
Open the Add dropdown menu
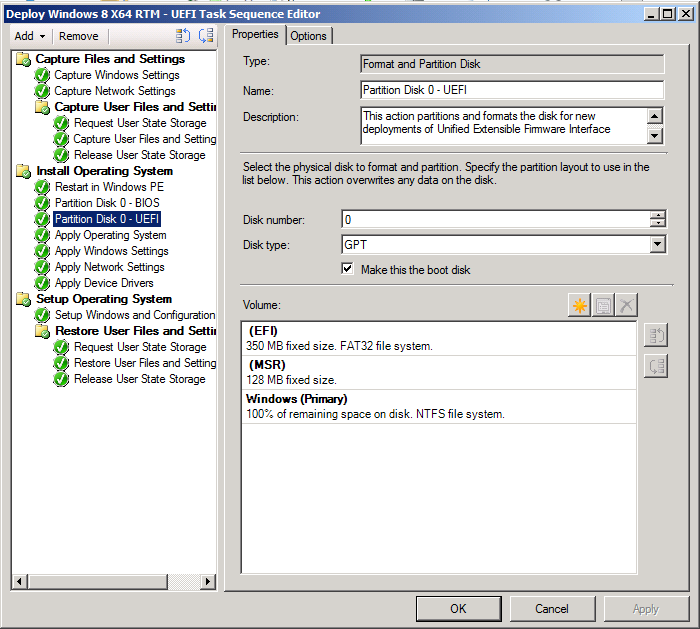coord(30,36)
